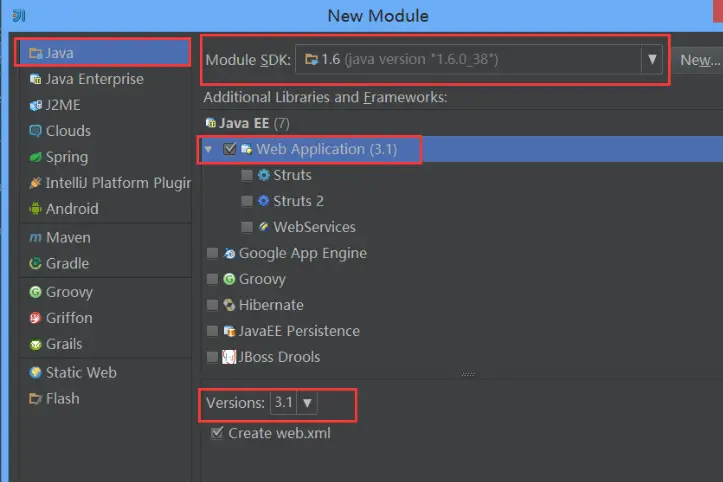The height and width of the screenshot is (482, 723).
Task: Select Spring module type
Action: coord(105,157)
